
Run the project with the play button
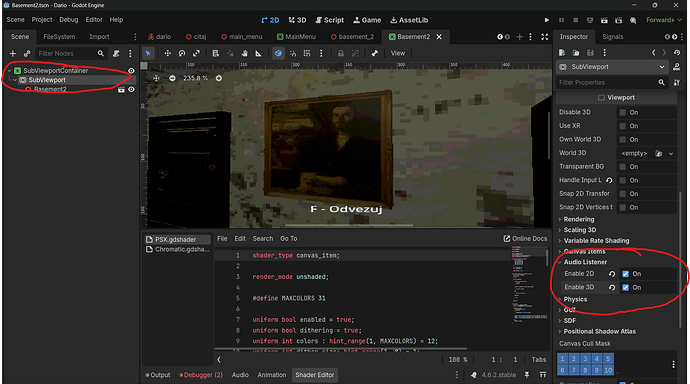click(x=547, y=20)
